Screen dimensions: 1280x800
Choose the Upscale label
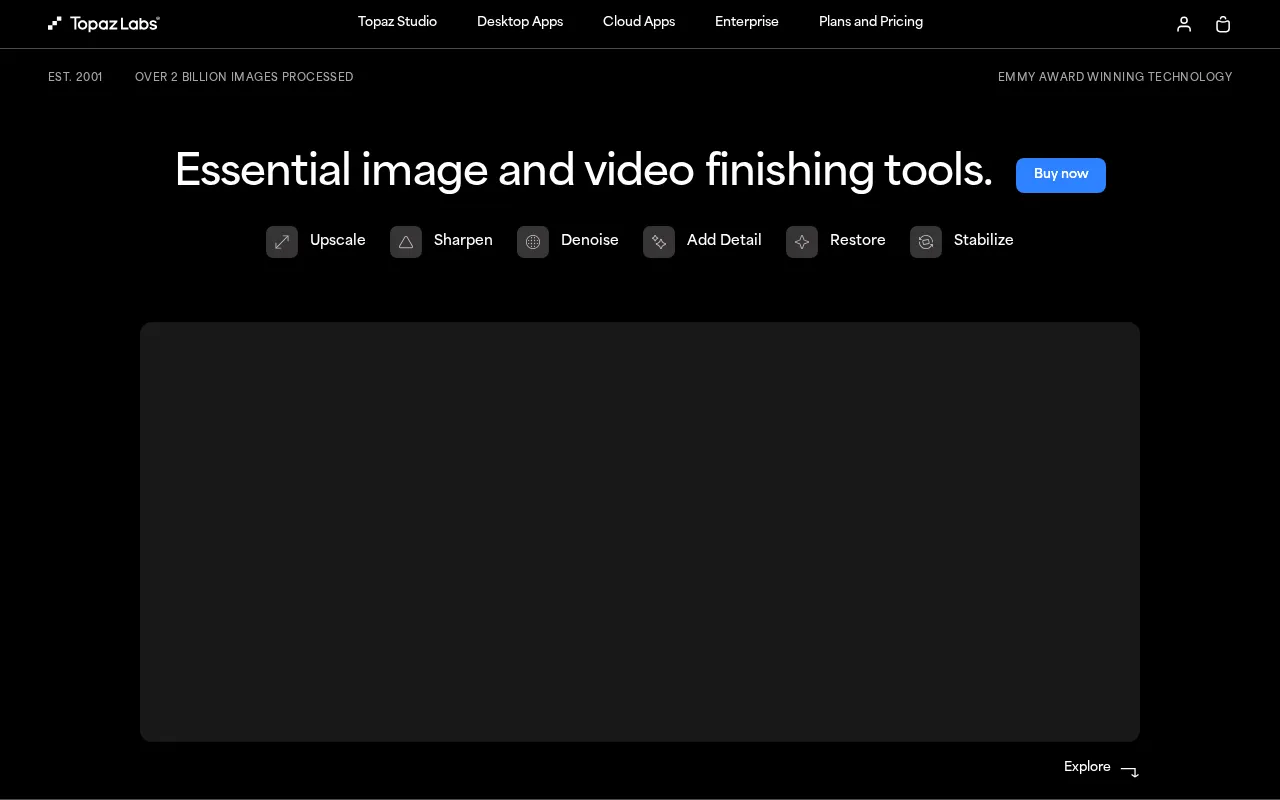(x=338, y=241)
